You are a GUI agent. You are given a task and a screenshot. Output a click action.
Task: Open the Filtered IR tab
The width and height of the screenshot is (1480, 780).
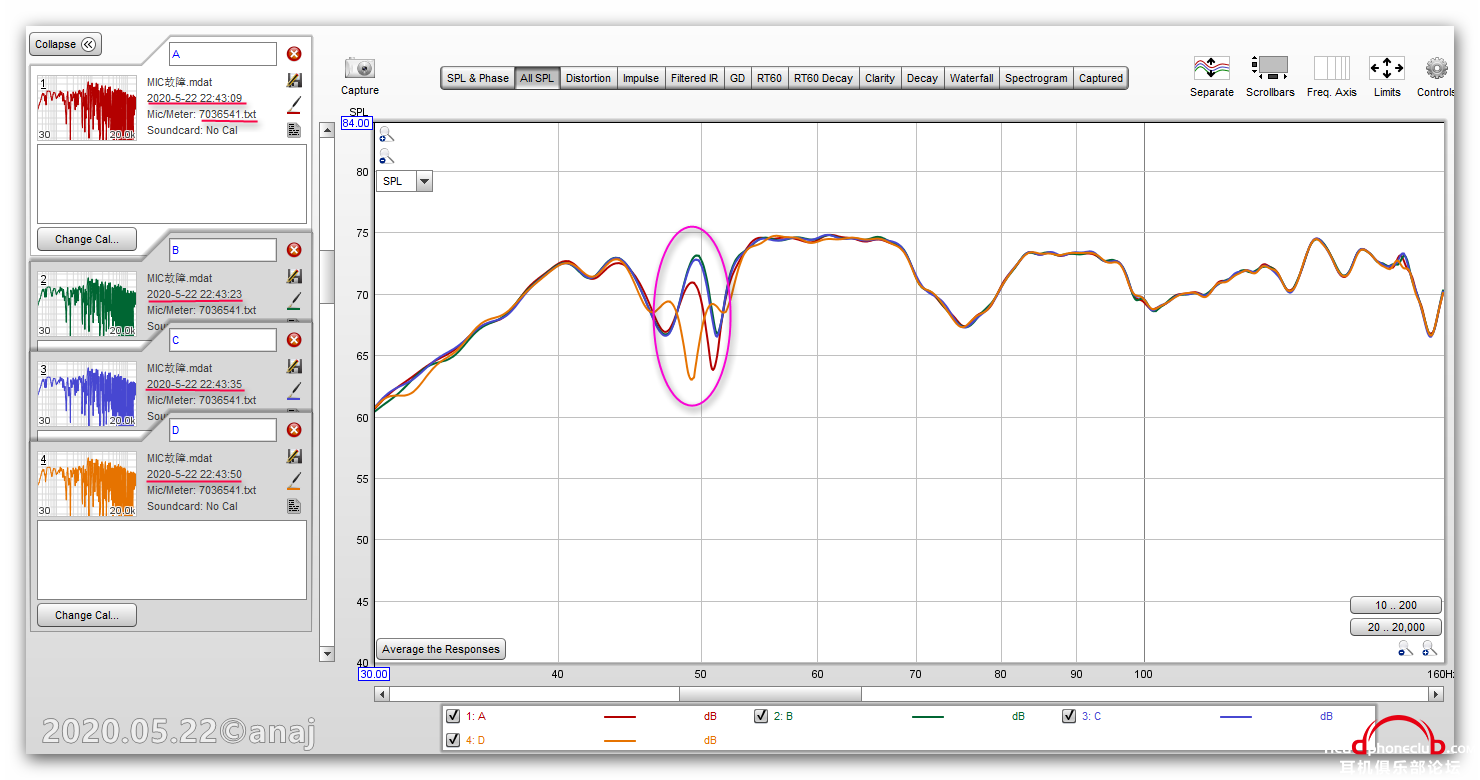(x=695, y=78)
